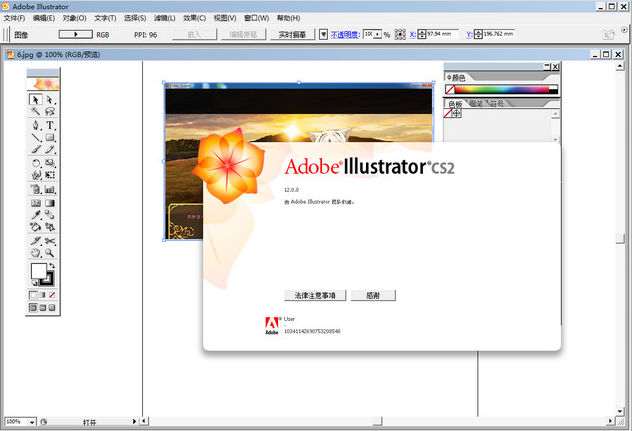Select the Type tool

coord(50,125)
